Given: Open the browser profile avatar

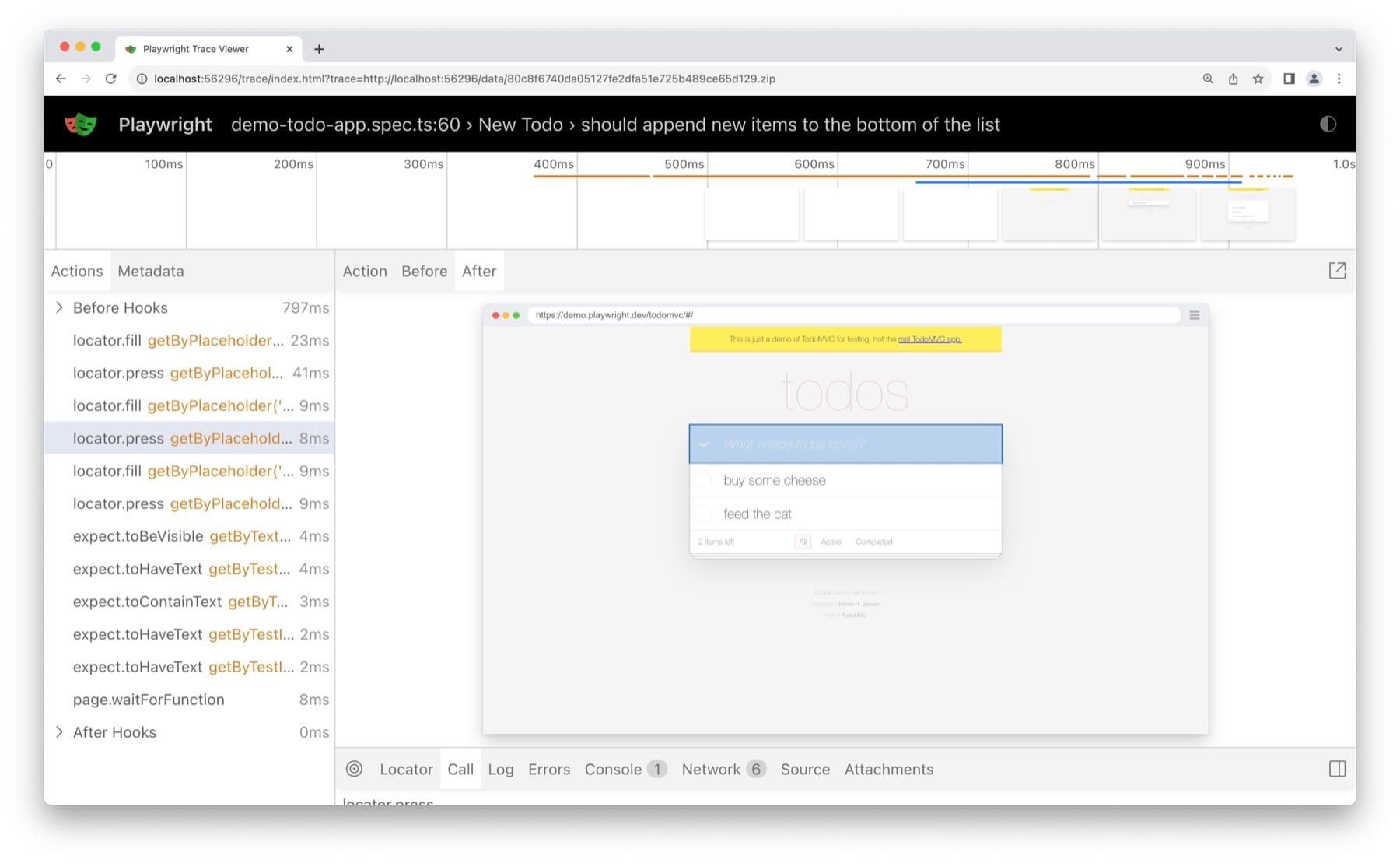Looking at the screenshot, I should pyautogui.click(x=1314, y=79).
